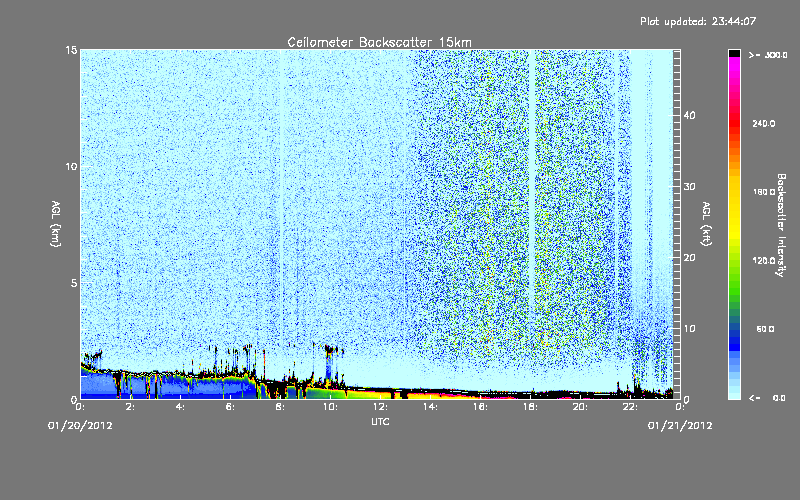
Task: Click the 20 kft tick label
Action: pos(689,258)
